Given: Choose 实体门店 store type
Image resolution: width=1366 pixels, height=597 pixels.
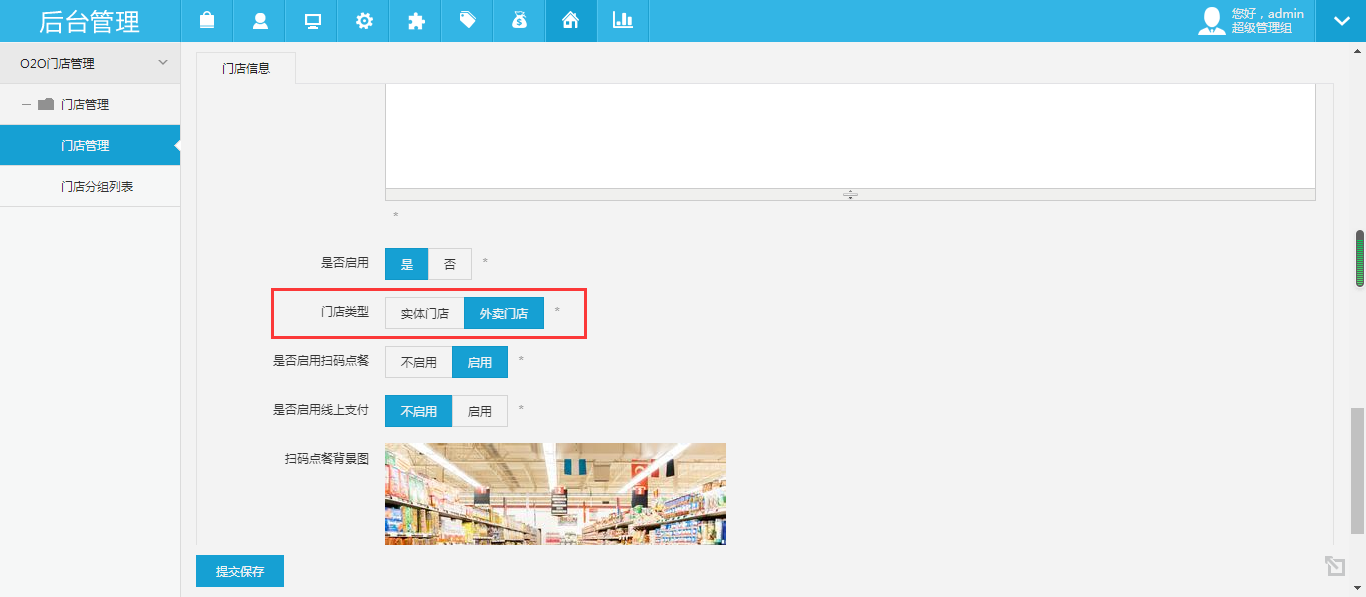Looking at the screenshot, I should [x=425, y=313].
